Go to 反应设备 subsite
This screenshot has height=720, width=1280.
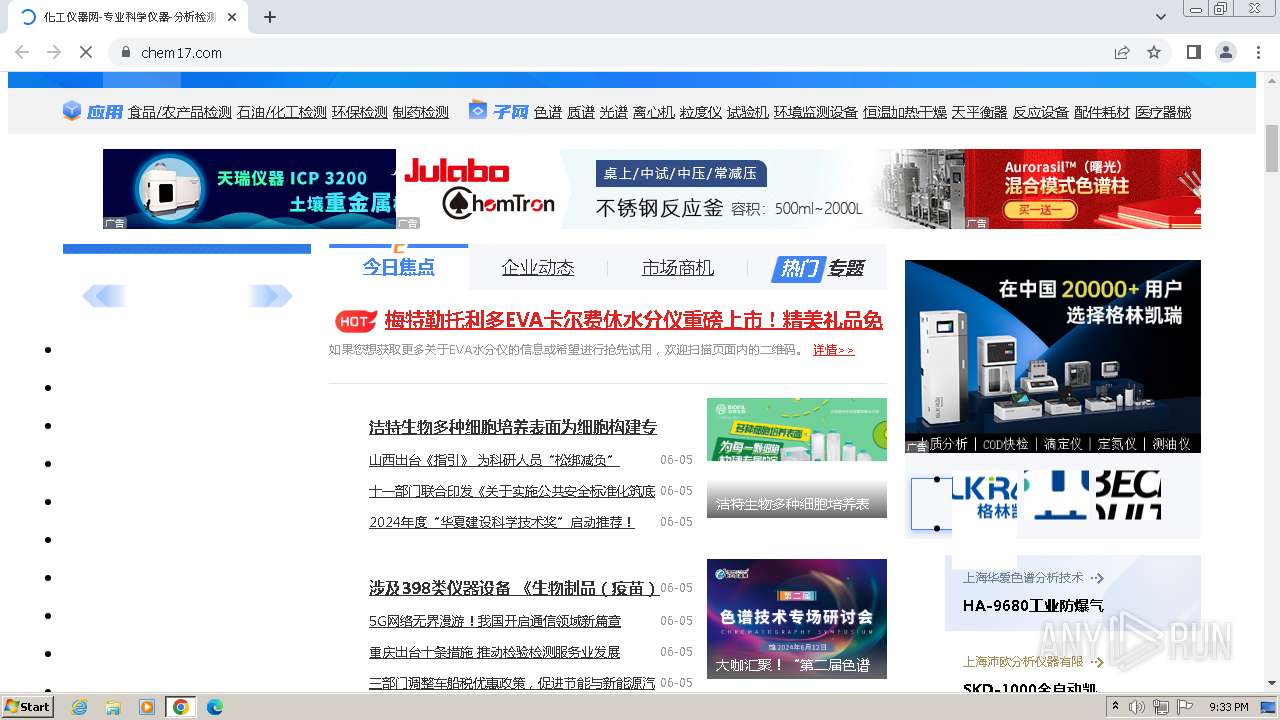[1041, 112]
